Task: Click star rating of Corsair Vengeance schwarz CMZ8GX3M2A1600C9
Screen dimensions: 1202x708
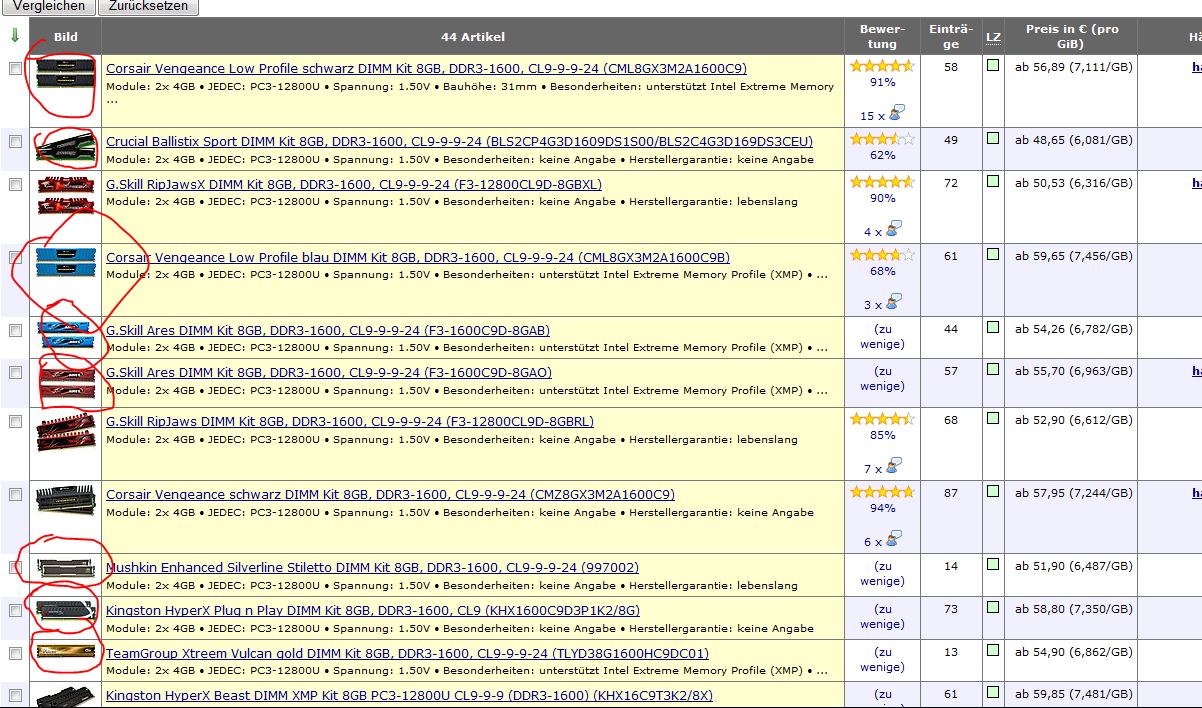Action: [x=882, y=493]
